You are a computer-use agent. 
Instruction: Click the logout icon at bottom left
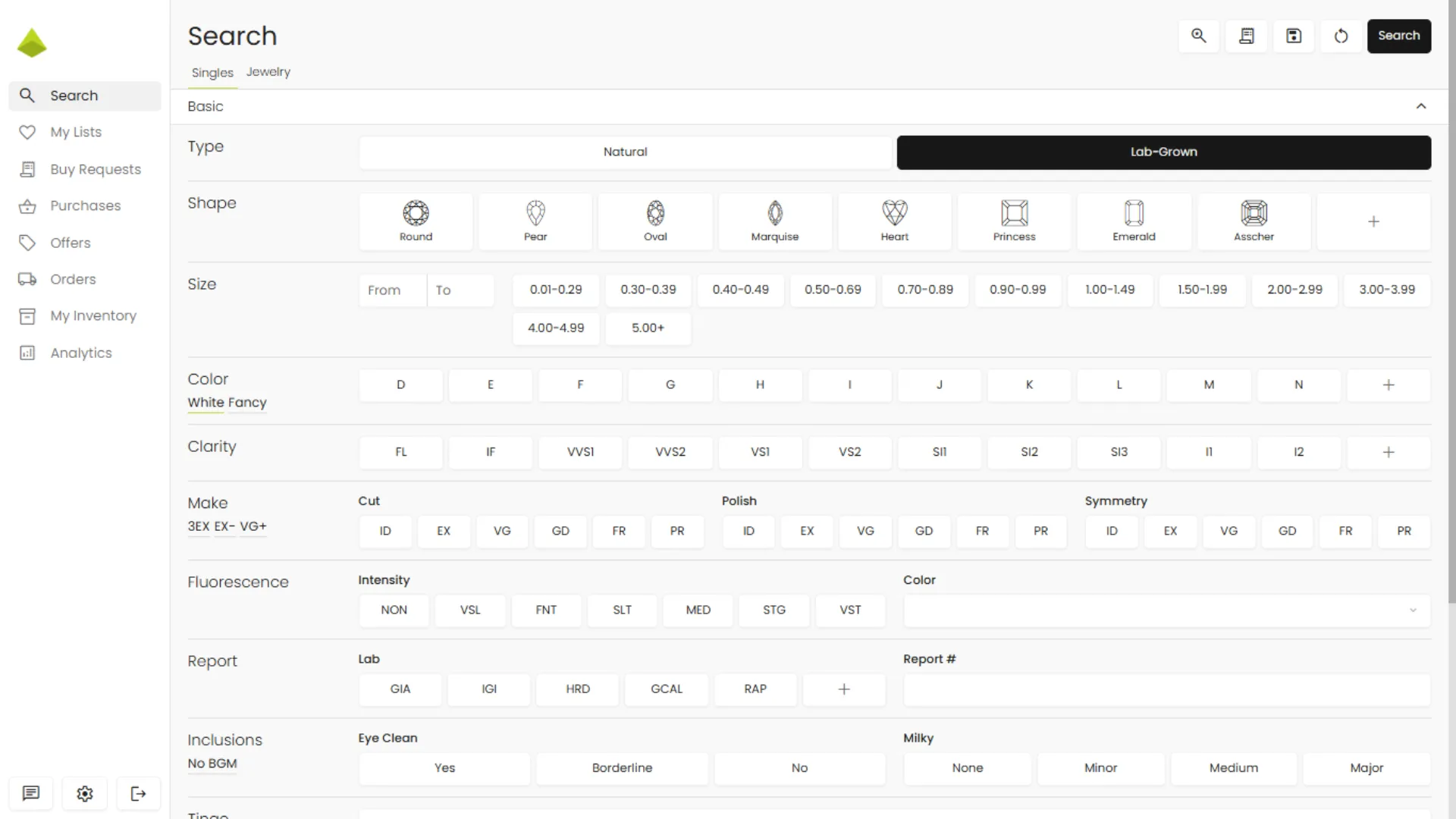tap(138, 793)
